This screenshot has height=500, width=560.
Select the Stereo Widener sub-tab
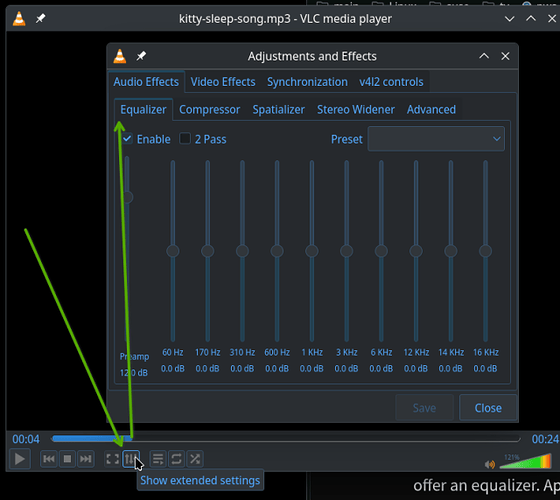[356, 110]
